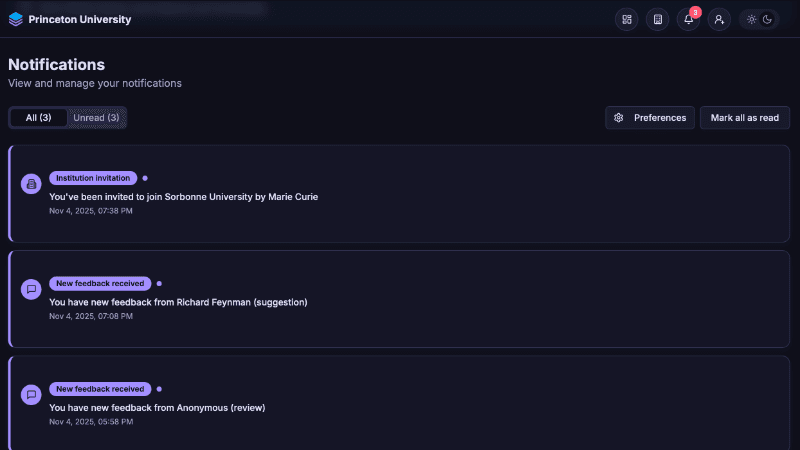The height and width of the screenshot is (450, 800).
Task: Click Mark all as read
Action: [x=744, y=118]
